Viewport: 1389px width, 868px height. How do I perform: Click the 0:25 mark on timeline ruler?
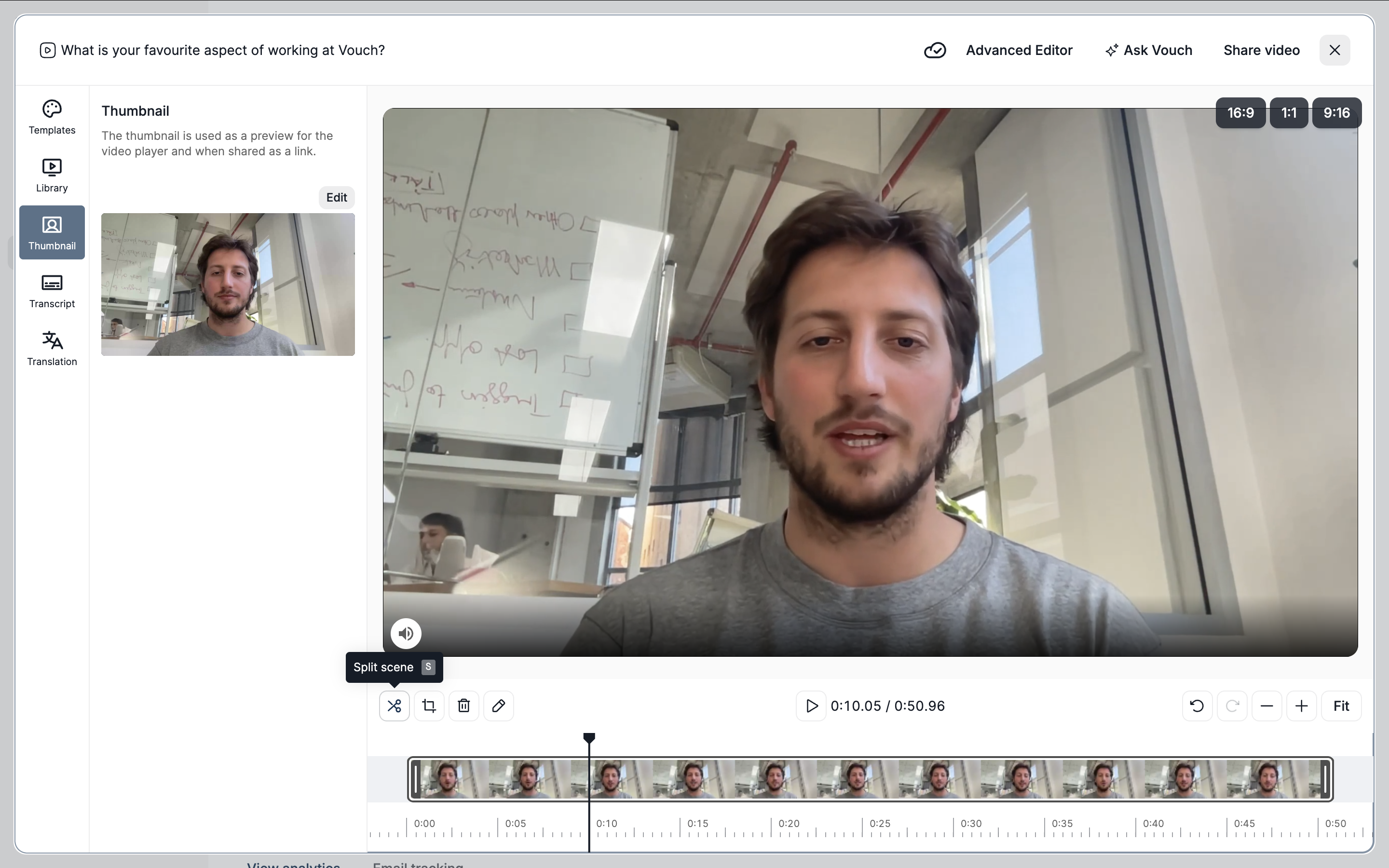coord(880,823)
